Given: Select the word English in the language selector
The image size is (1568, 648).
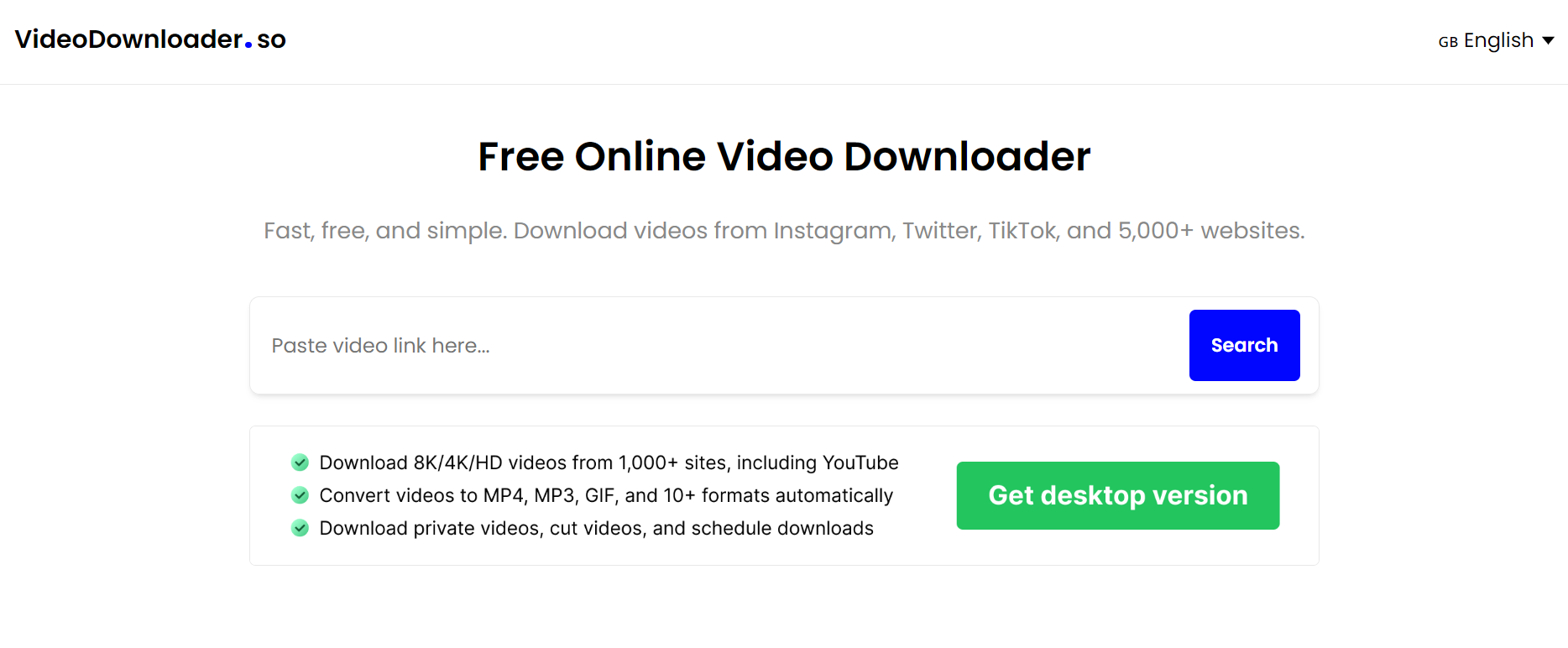Looking at the screenshot, I should (x=1498, y=40).
